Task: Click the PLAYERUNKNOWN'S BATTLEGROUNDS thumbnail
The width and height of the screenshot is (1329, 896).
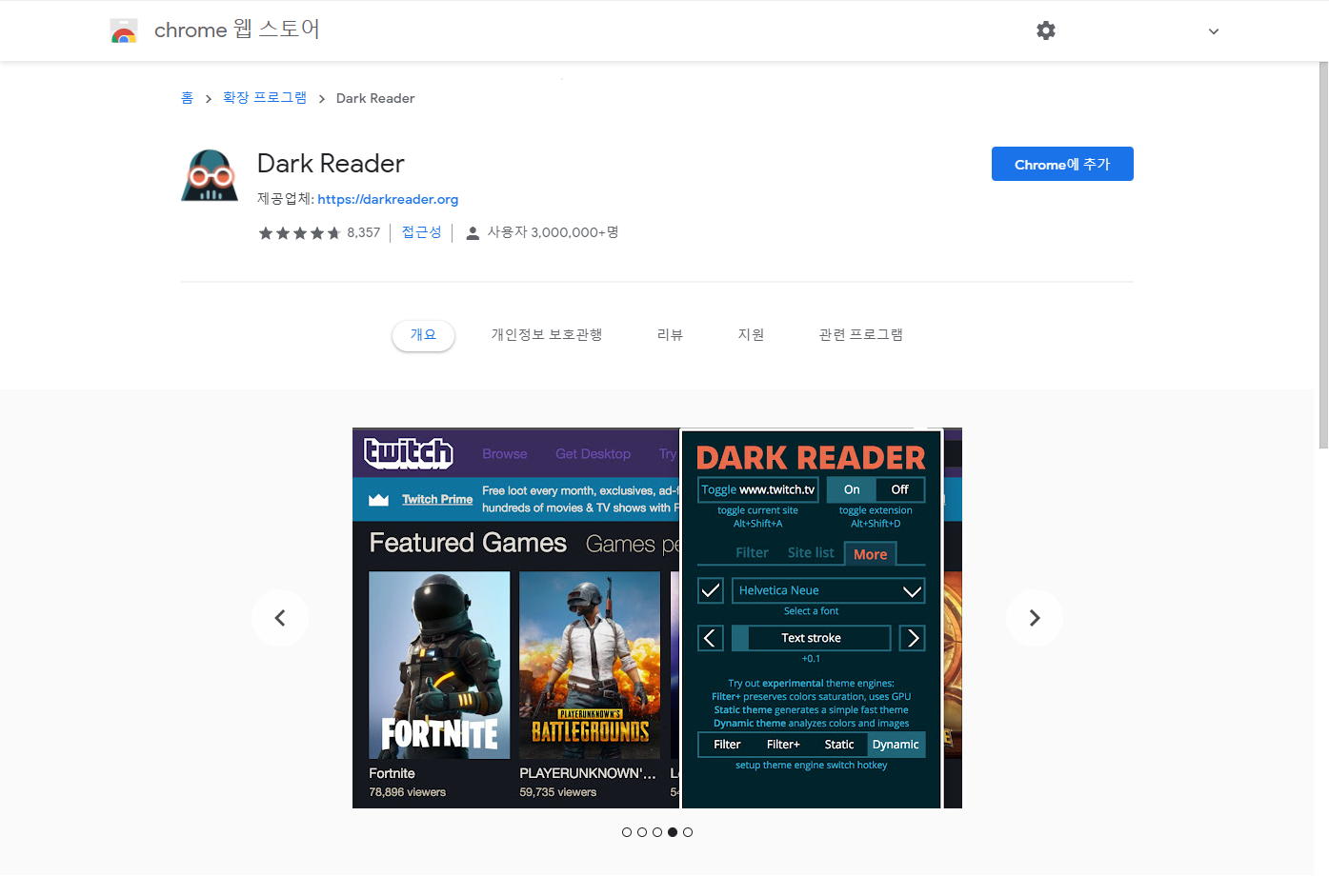Action: [590, 665]
